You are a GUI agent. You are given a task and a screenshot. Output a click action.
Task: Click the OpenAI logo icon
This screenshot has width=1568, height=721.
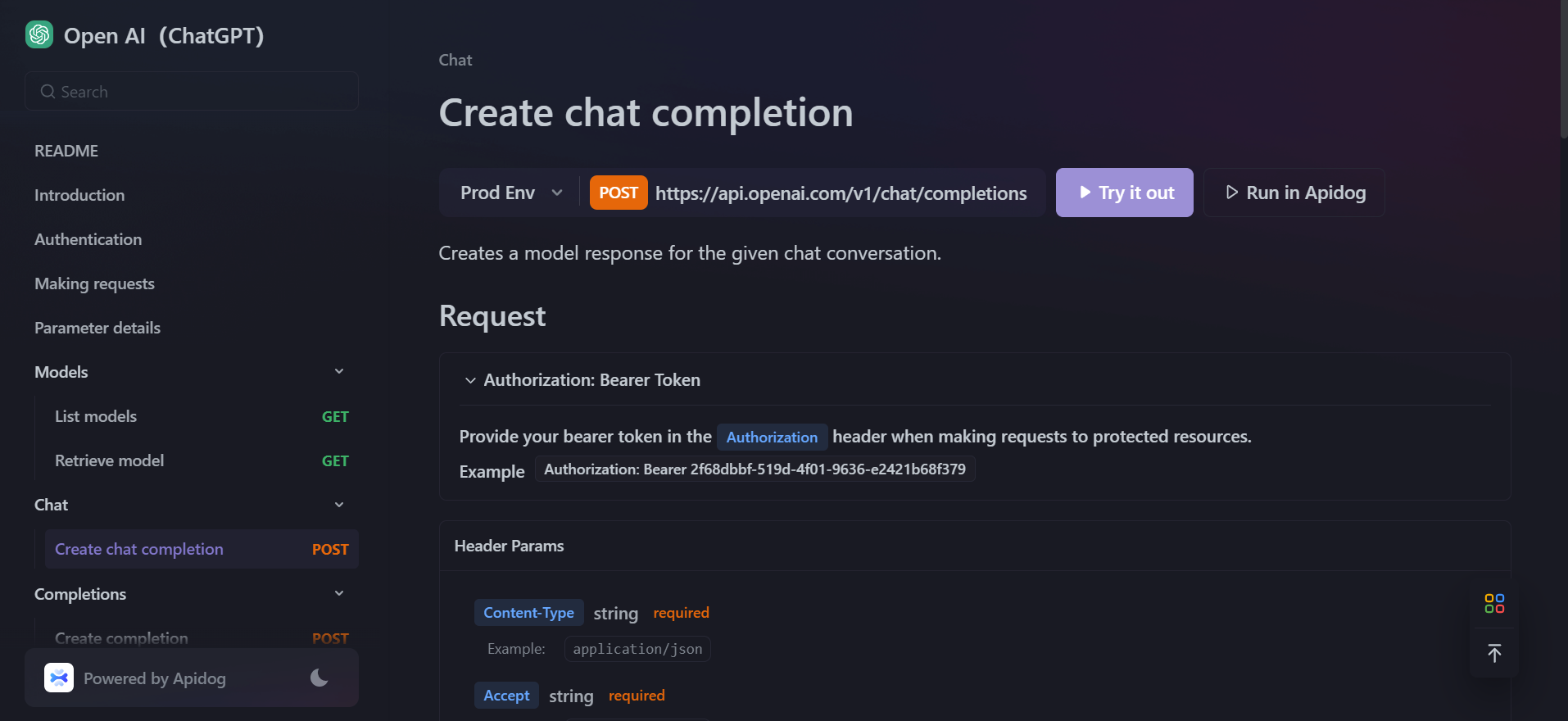pos(39,35)
